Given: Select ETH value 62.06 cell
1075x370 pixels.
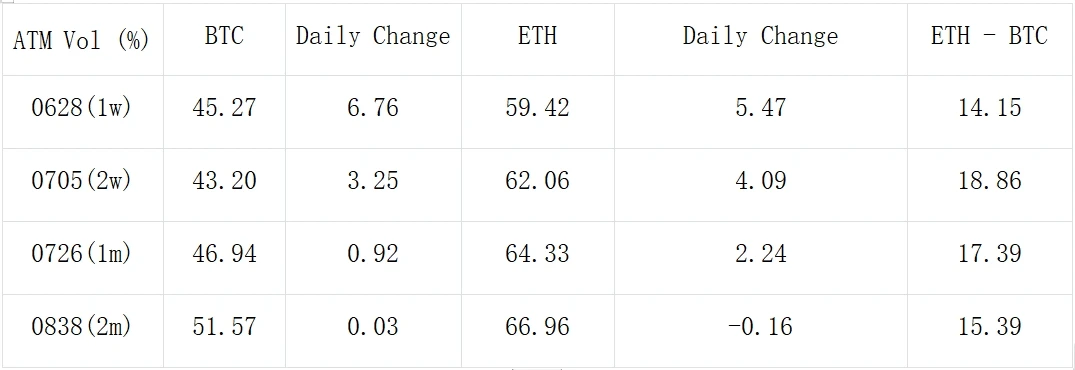Looking at the screenshot, I should (538, 181).
